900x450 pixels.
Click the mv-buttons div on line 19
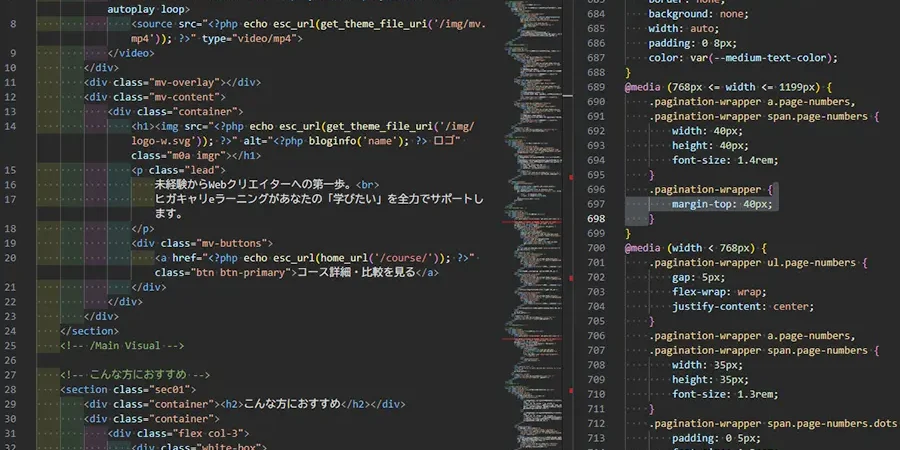tap(202, 243)
